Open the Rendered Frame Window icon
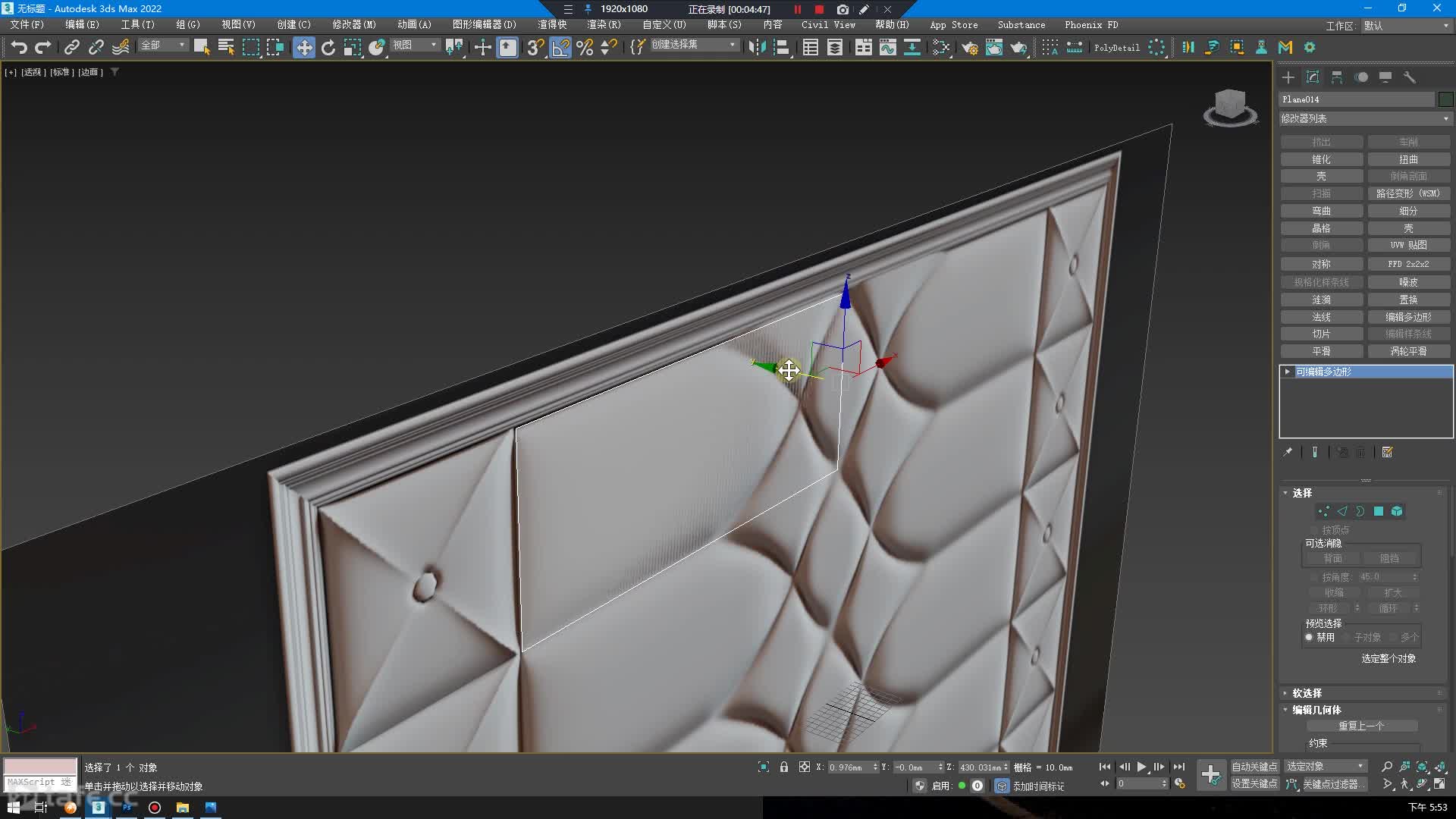The image size is (1456, 819). pyautogui.click(x=994, y=47)
